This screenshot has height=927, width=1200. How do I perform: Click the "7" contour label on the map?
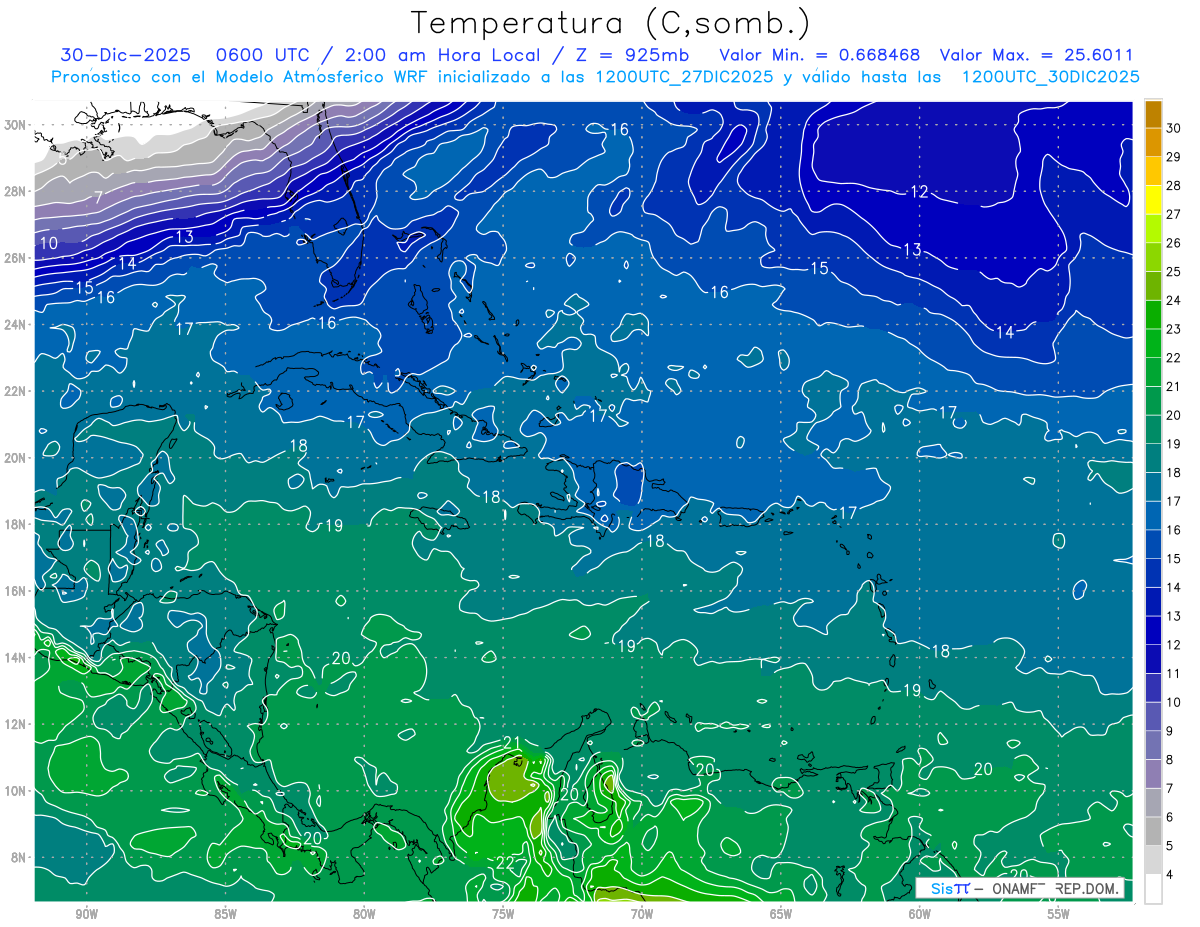pos(98,197)
